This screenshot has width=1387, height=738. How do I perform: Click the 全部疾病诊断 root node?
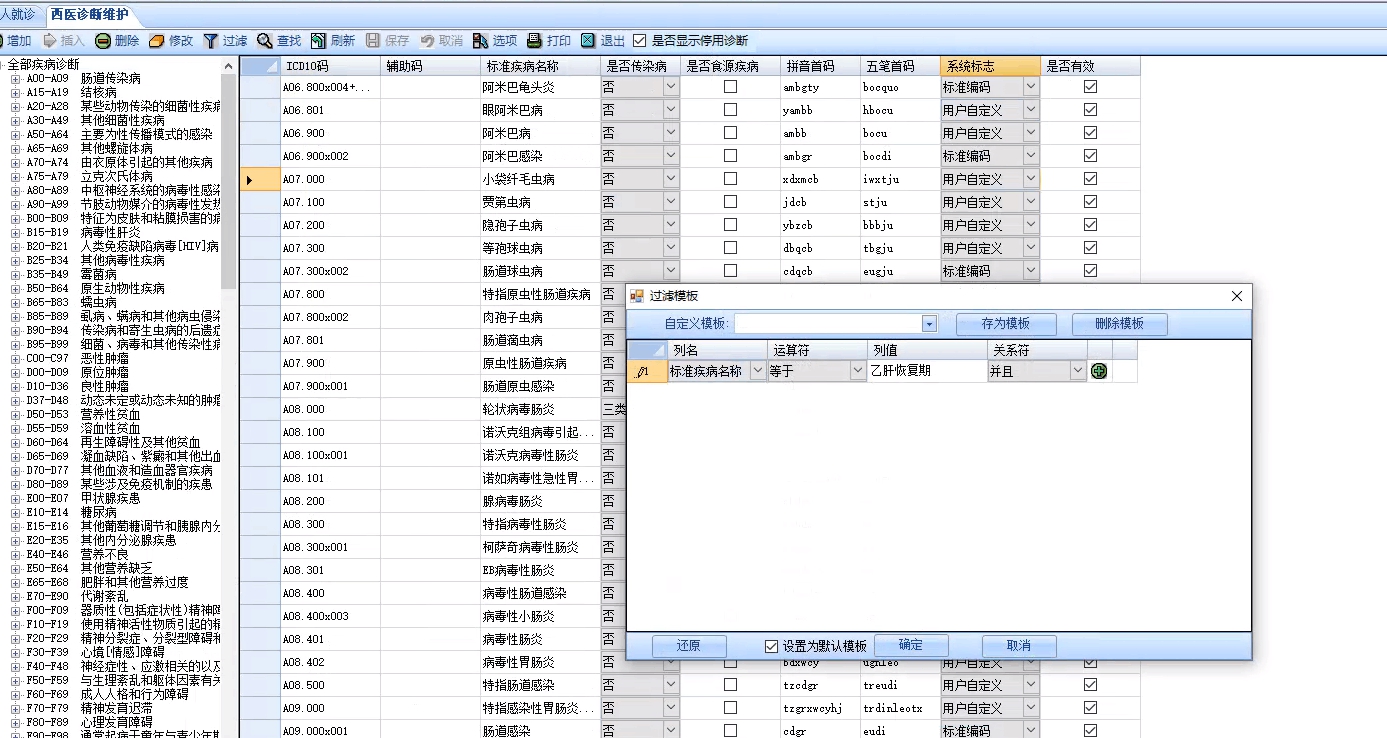(43, 64)
